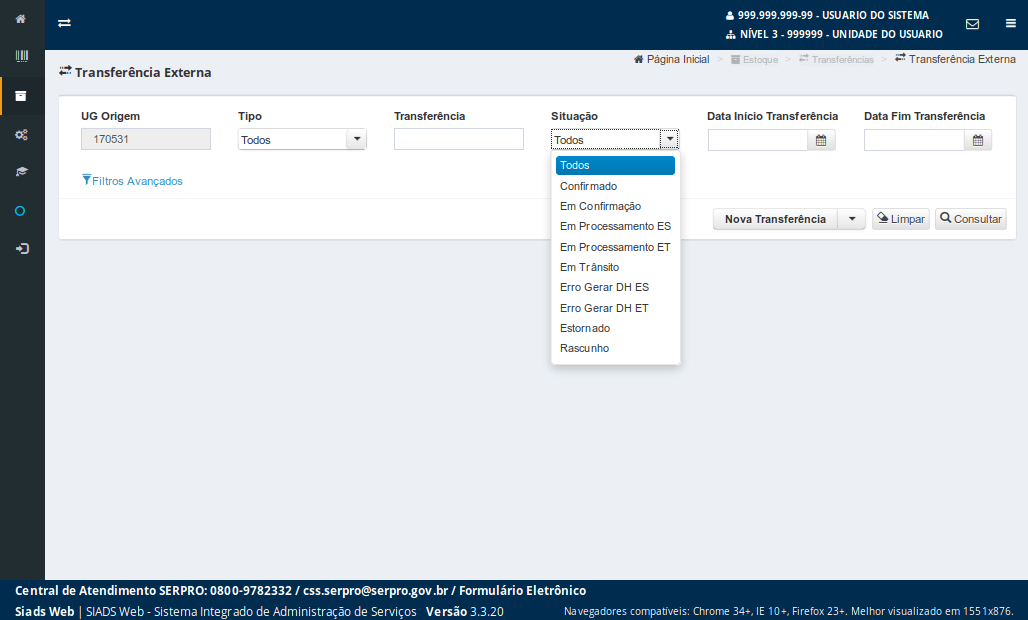The width and height of the screenshot is (1028, 620).
Task: Click the Limpar button
Action: click(x=901, y=219)
